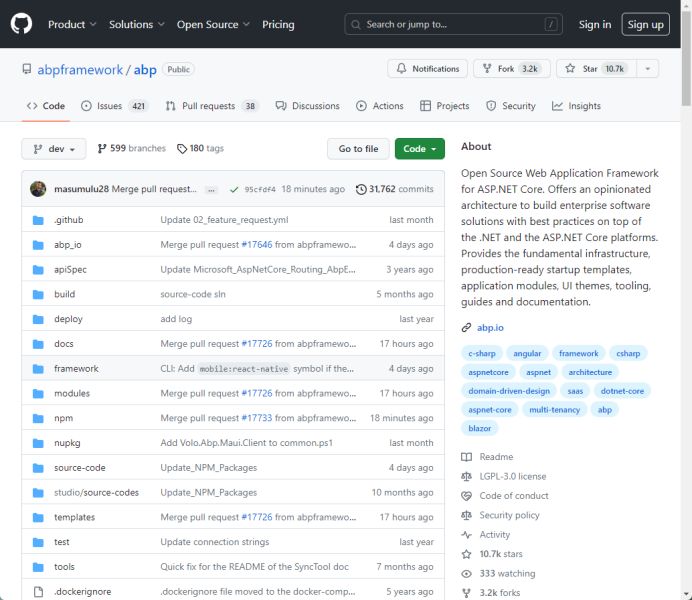Open the Issues tab

coord(115,106)
